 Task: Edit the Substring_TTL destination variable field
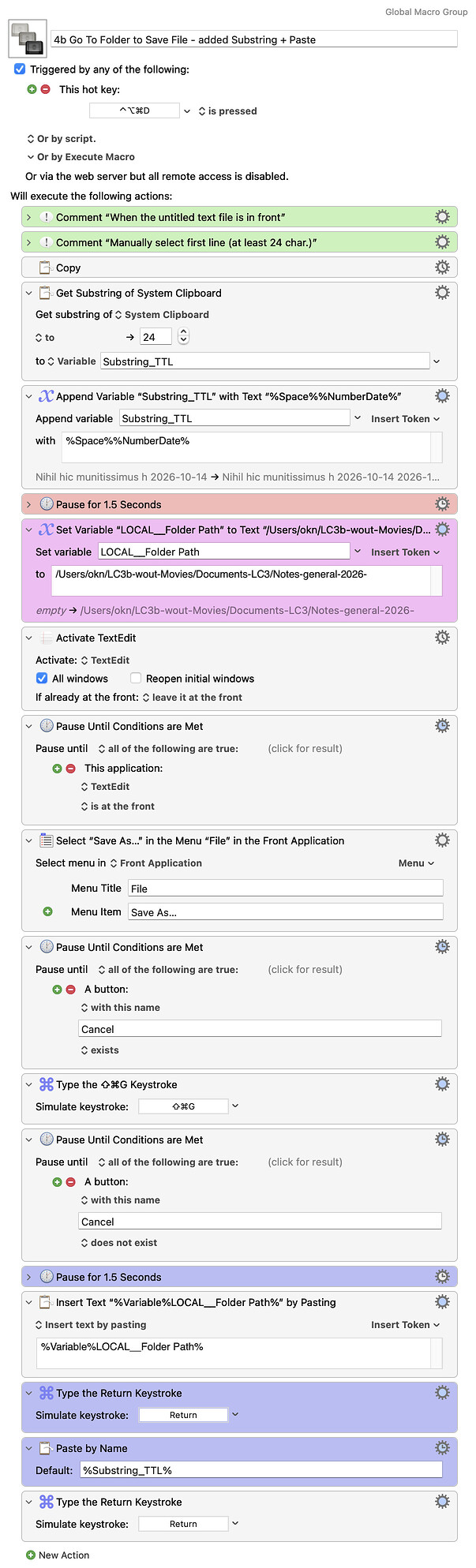265,361
